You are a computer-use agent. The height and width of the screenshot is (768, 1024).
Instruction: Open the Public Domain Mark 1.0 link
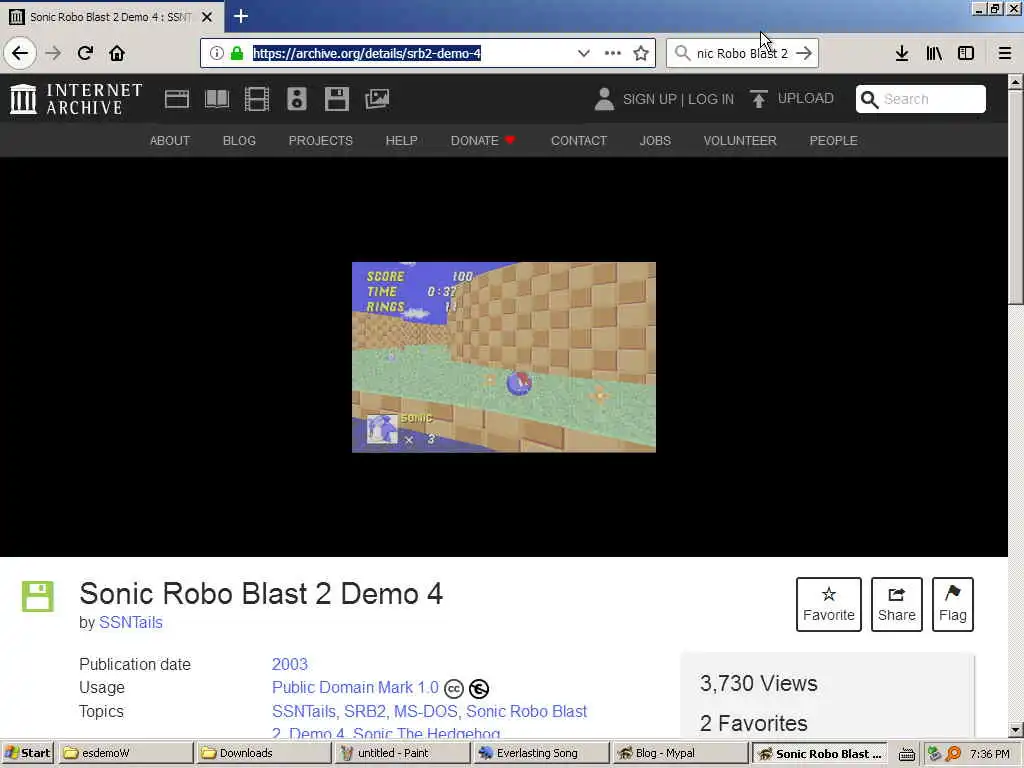coord(355,688)
